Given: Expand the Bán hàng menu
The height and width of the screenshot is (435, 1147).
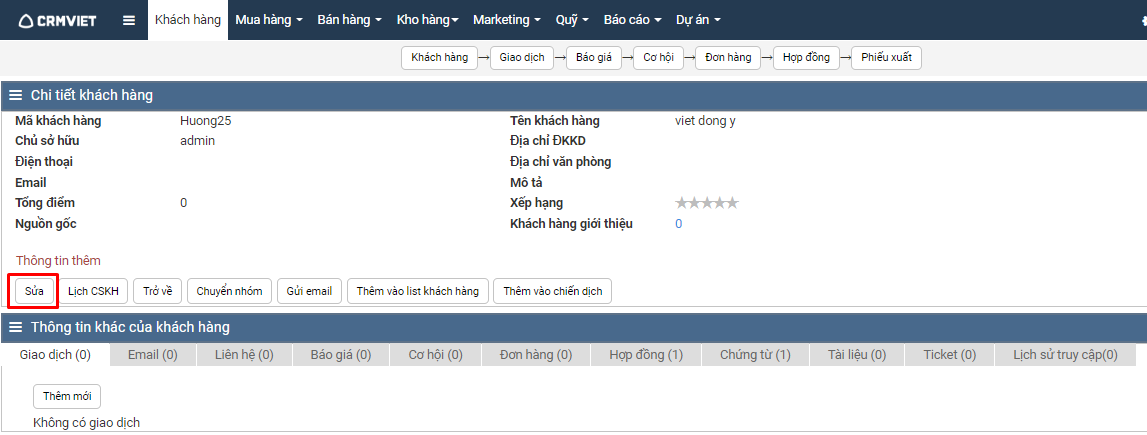Looking at the screenshot, I should (x=349, y=20).
